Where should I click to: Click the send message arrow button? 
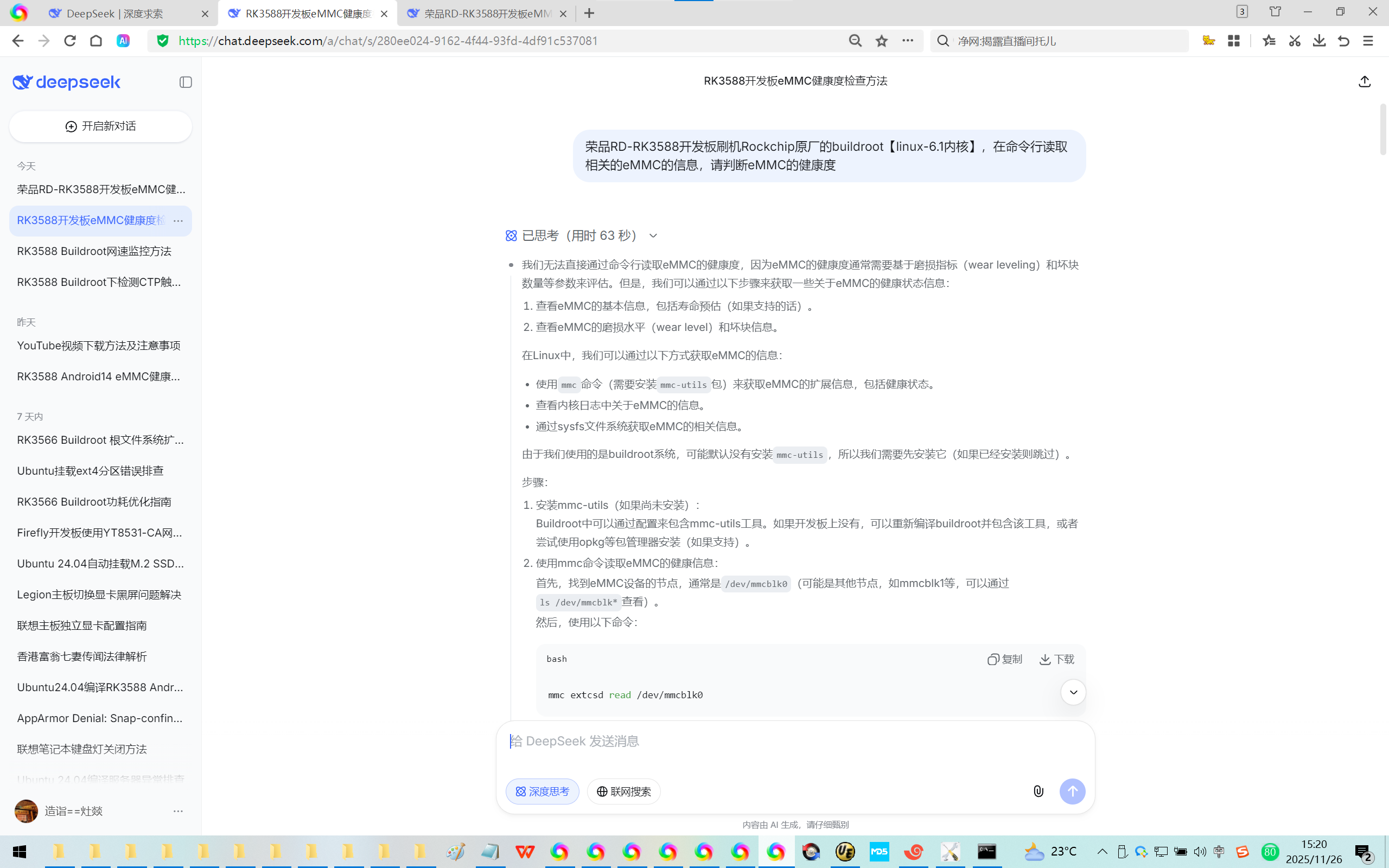(1072, 791)
